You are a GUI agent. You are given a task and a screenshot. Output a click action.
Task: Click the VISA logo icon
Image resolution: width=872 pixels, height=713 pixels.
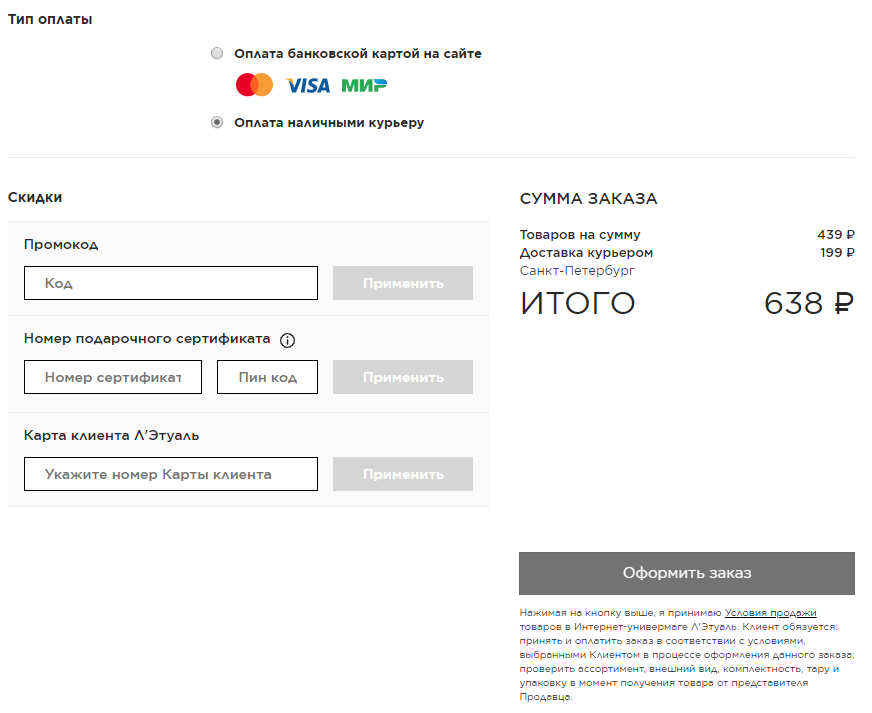(307, 86)
